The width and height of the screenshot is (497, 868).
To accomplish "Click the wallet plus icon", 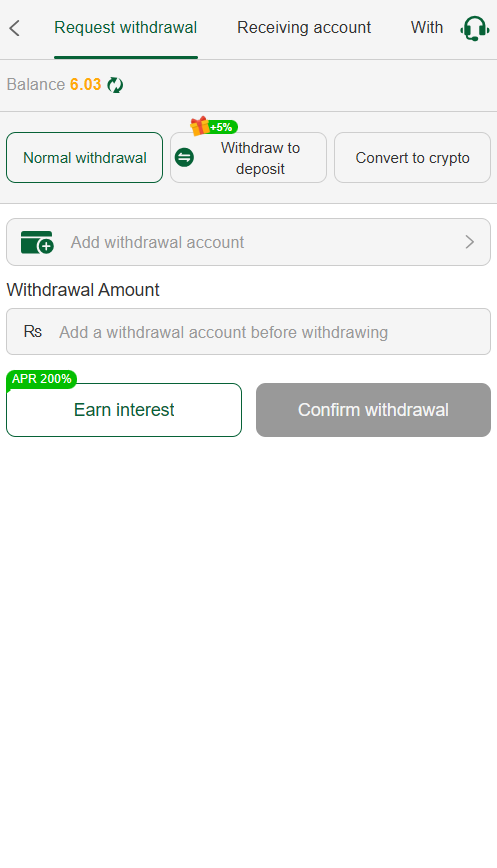I will pos(37,242).
